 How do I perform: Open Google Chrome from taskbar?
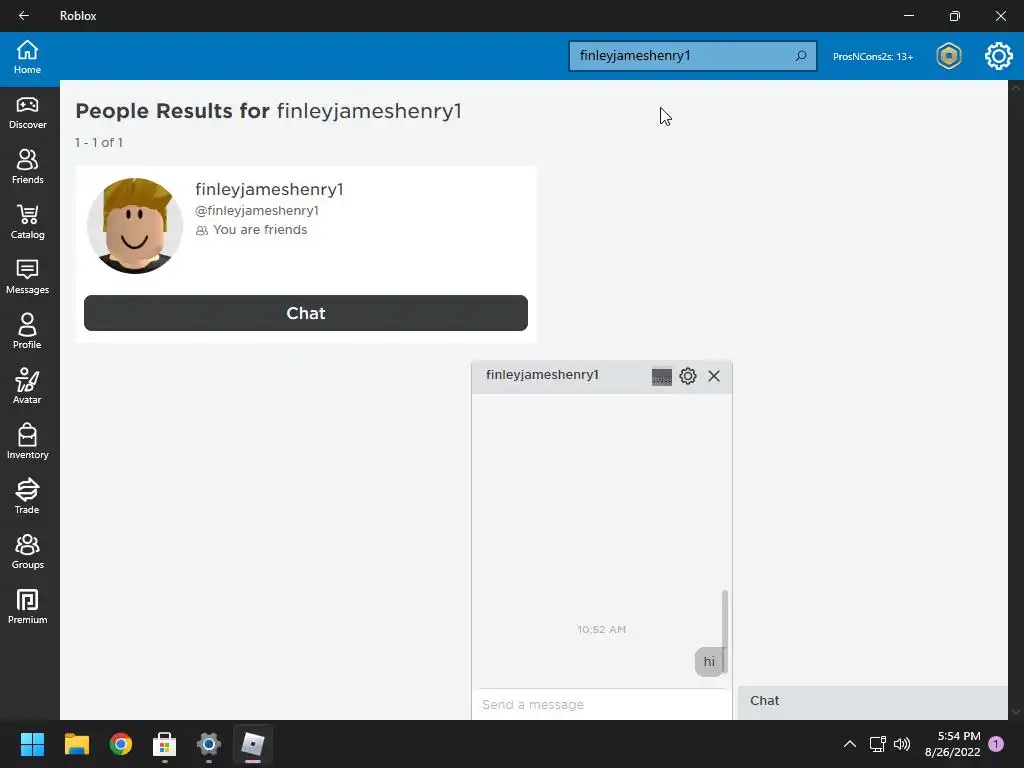click(x=121, y=744)
